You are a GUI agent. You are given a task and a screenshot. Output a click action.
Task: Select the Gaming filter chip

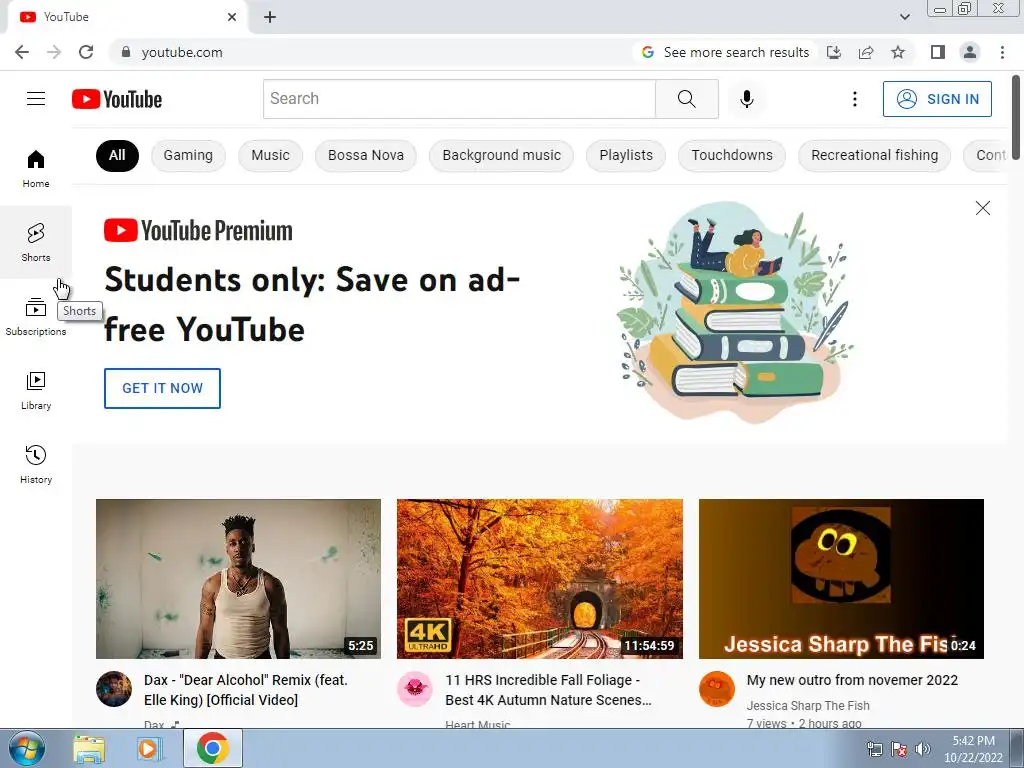188,155
